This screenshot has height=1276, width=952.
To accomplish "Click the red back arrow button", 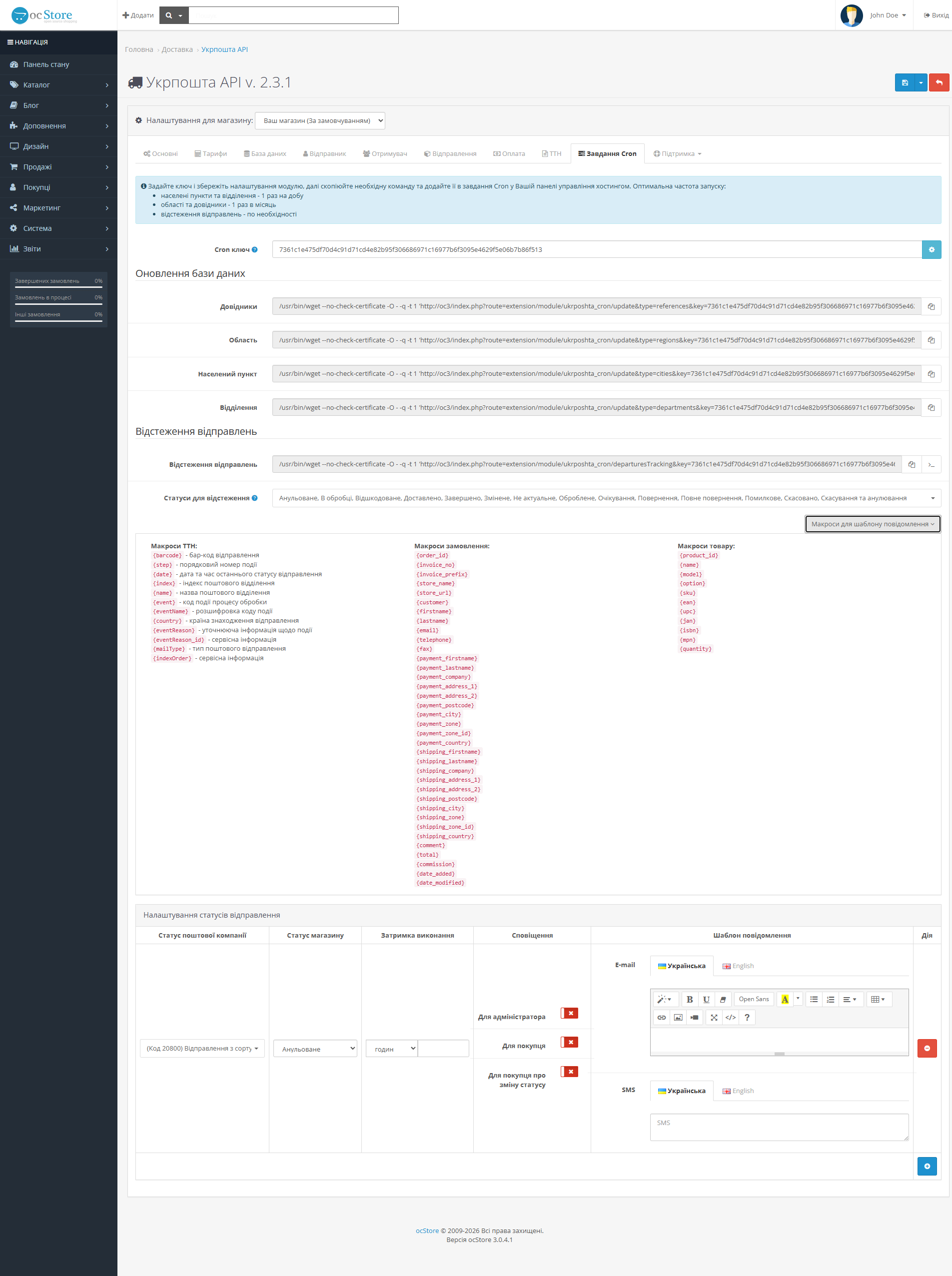I will [x=939, y=82].
